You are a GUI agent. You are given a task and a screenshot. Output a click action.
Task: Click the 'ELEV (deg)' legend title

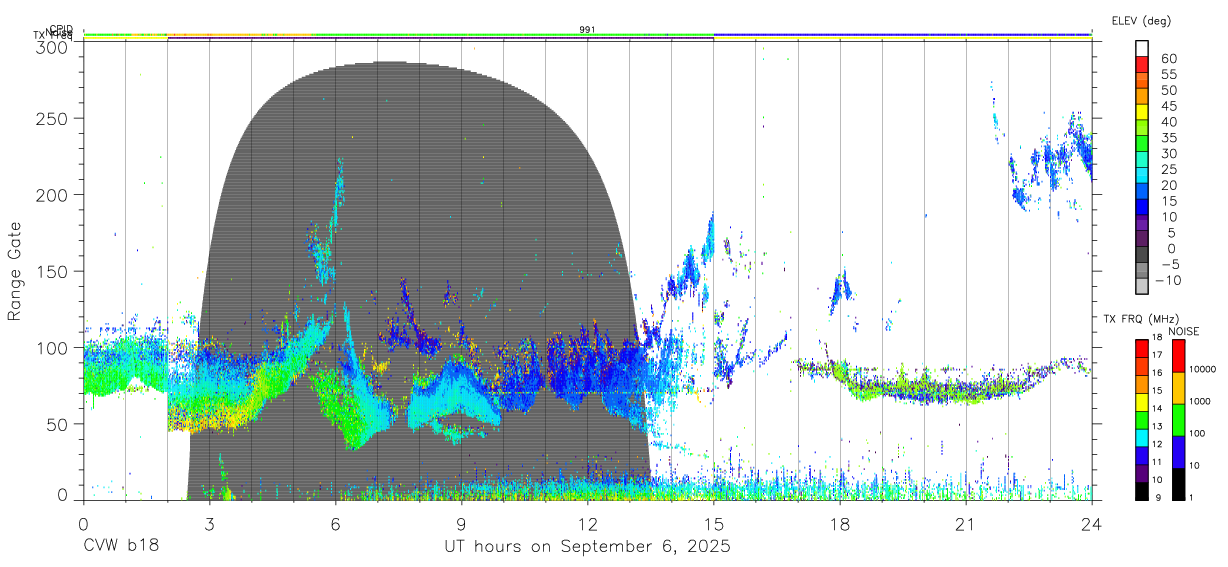[x=1142, y=20]
